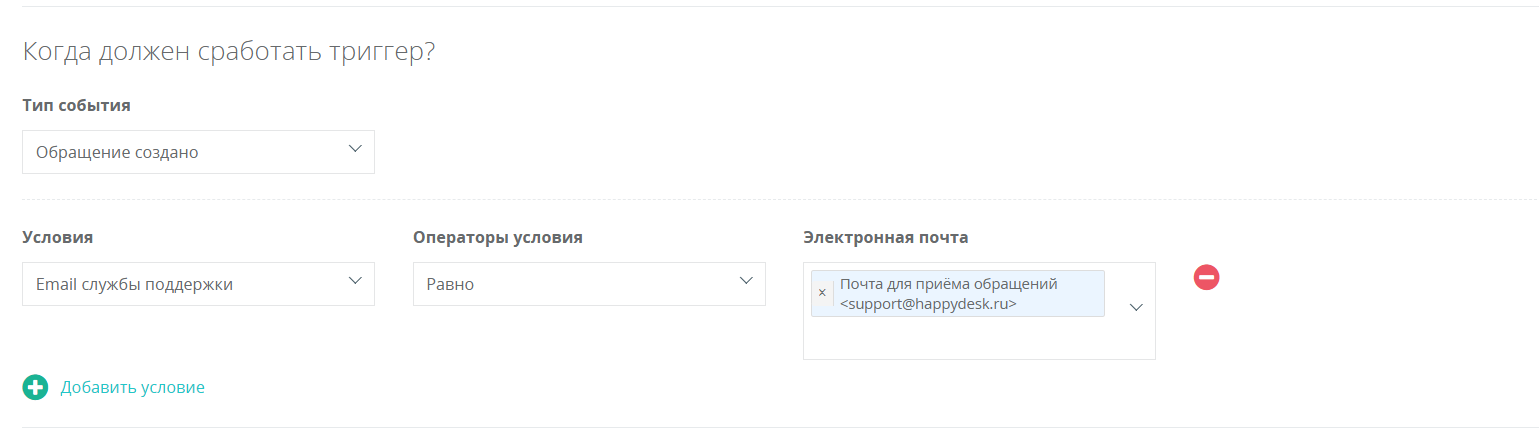The image size is (1539, 437).
Task: Remove condition with red minus icon
Action: point(1206,277)
